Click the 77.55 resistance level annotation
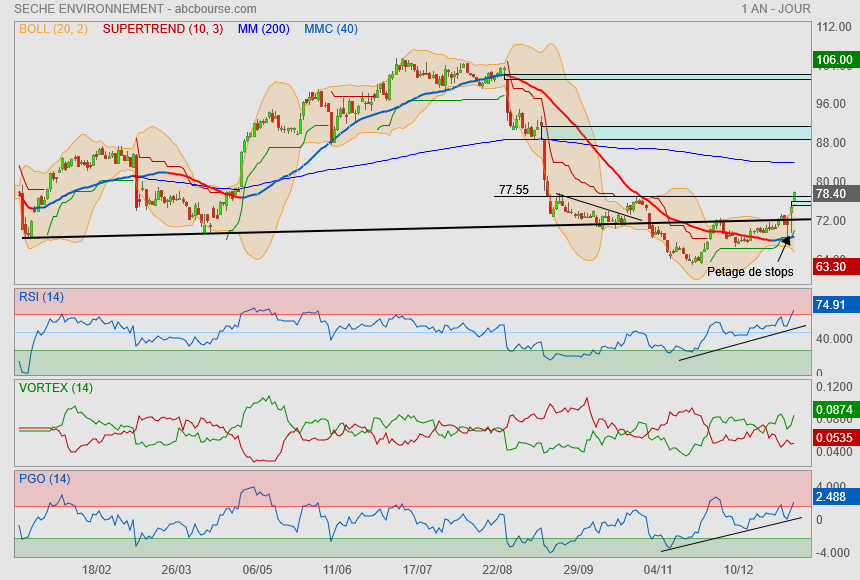Image resolution: width=860 pixels, height=580 pixels. point(514,189)
